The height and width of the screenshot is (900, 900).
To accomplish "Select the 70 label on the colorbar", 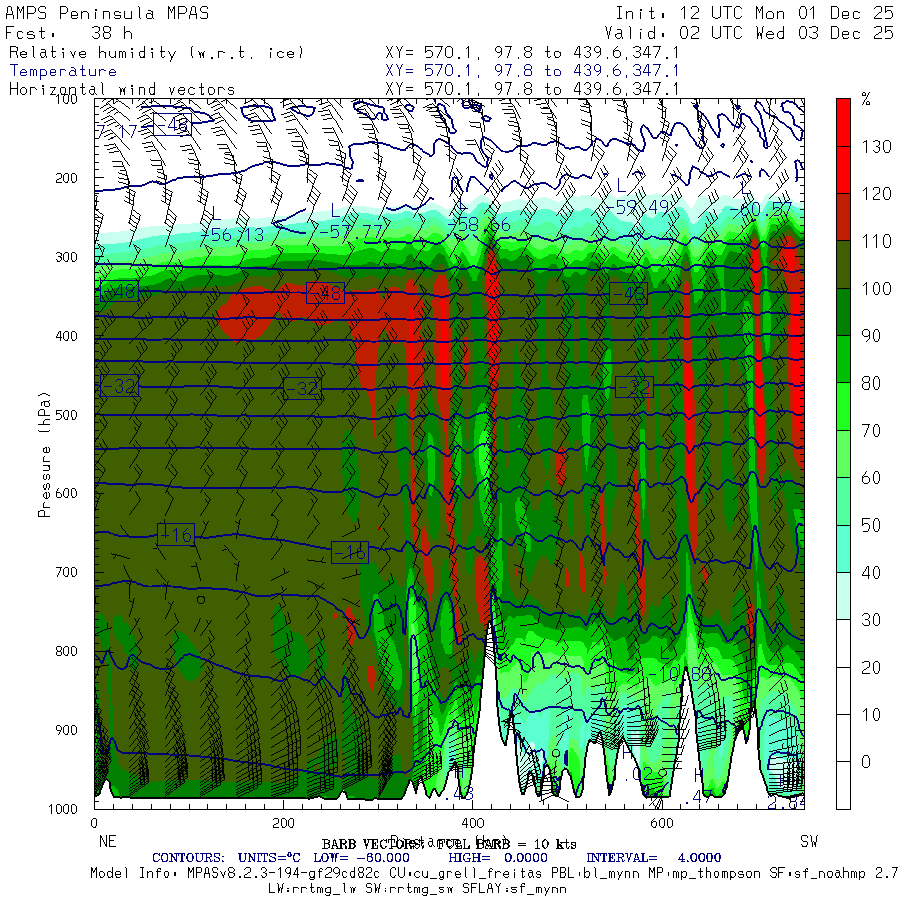I will (x=871, y=430).
